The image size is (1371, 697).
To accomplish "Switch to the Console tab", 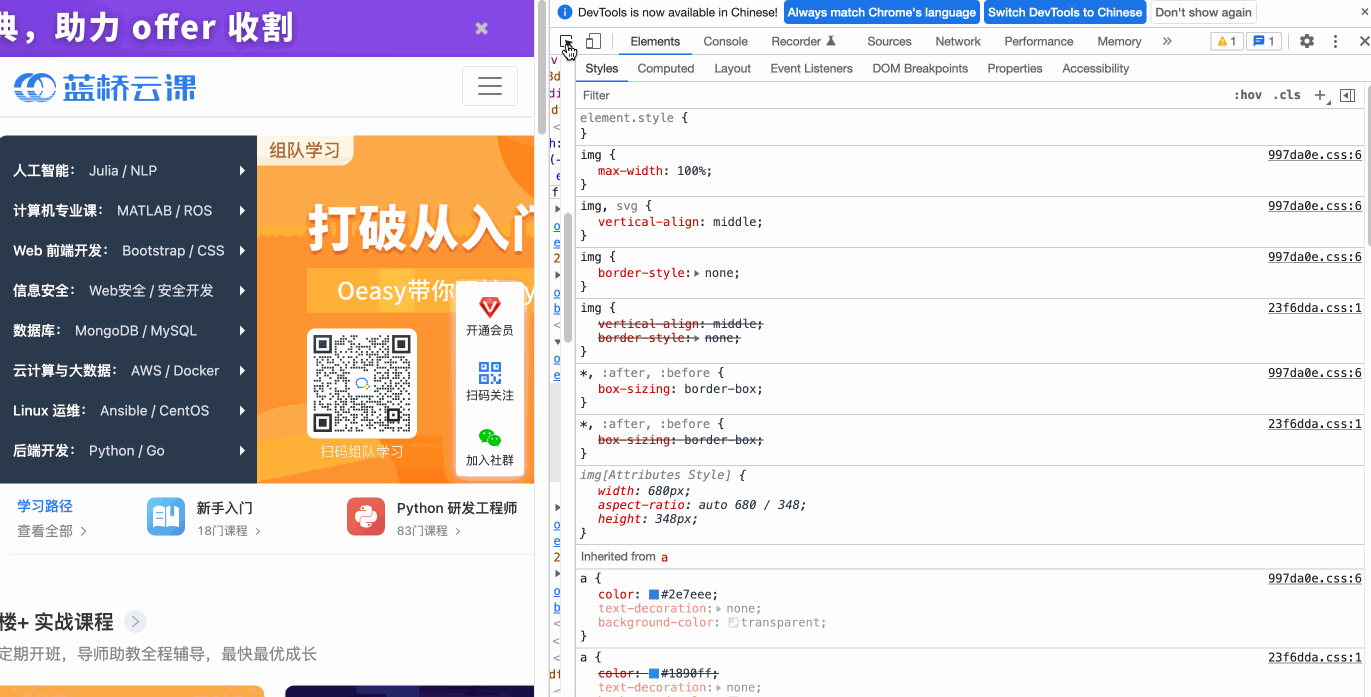I will (x=726, y=41).
